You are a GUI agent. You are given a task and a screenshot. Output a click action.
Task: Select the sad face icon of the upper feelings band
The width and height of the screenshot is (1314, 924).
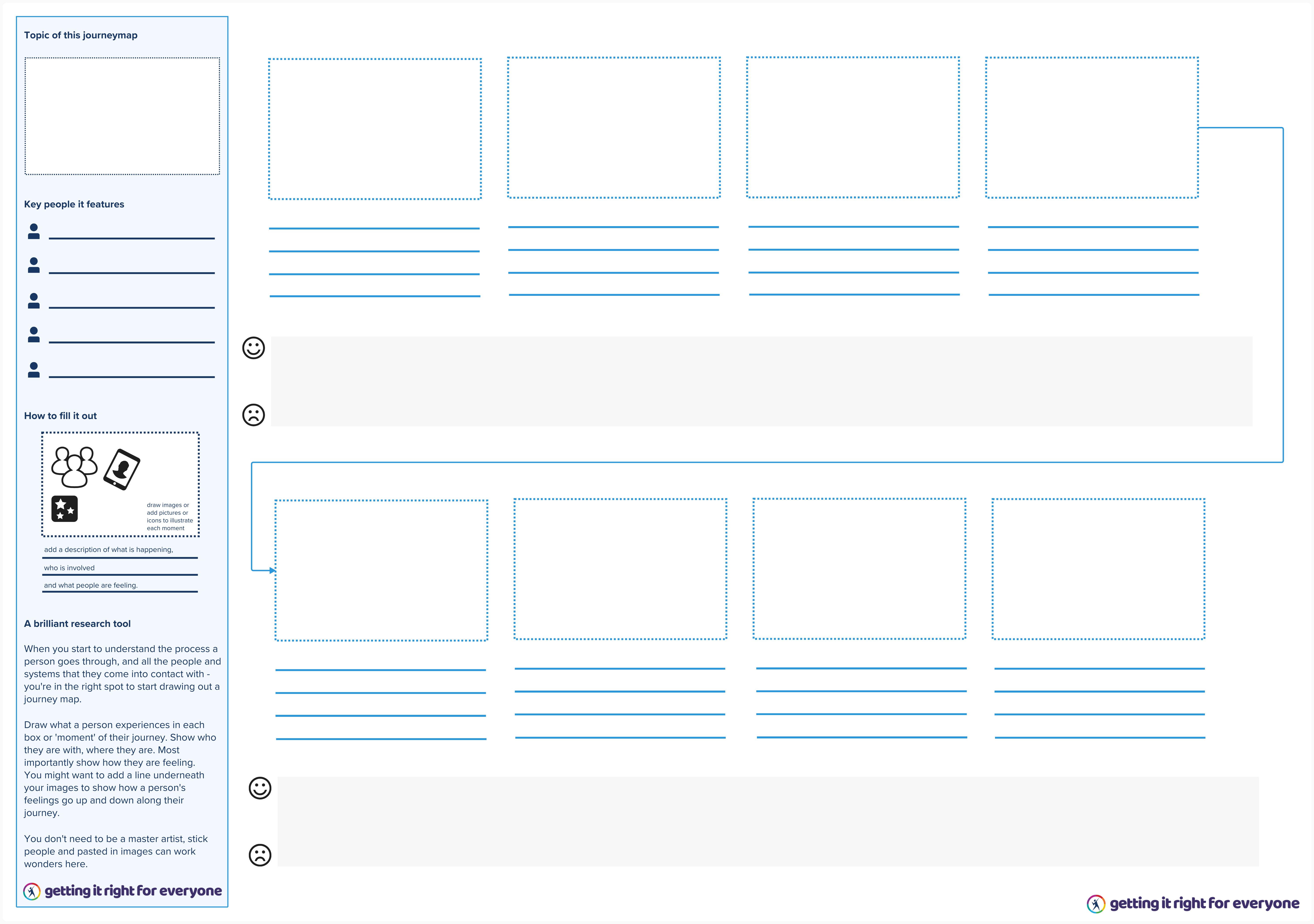253,415
